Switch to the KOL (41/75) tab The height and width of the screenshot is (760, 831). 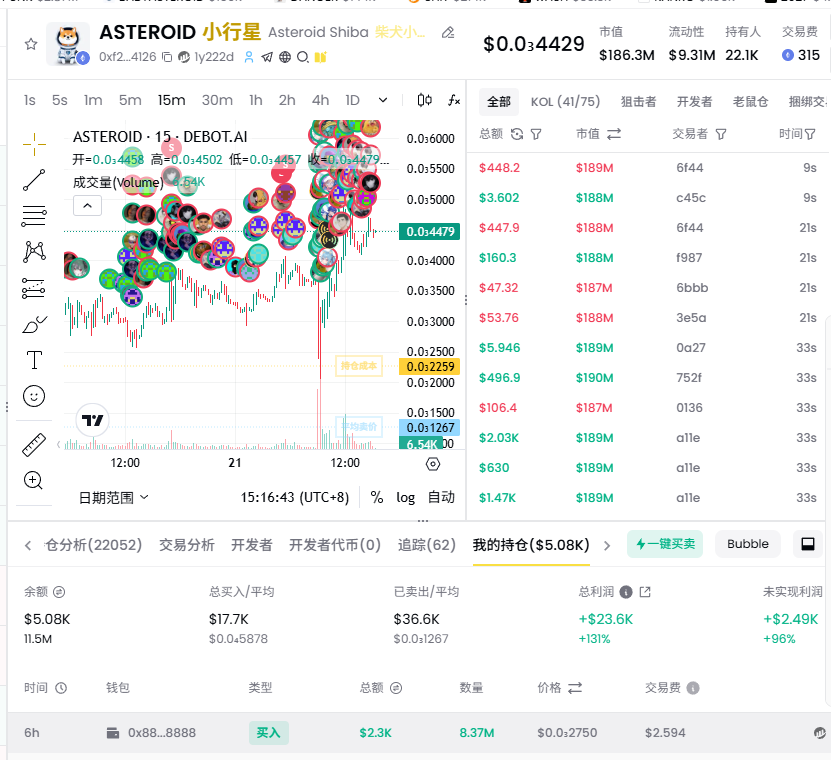565,102
